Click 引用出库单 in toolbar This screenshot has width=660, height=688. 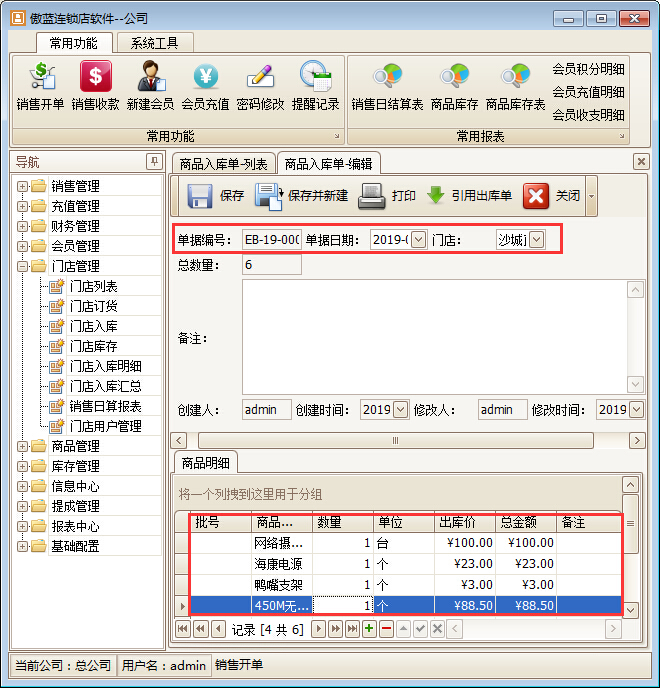pos(469,196)
